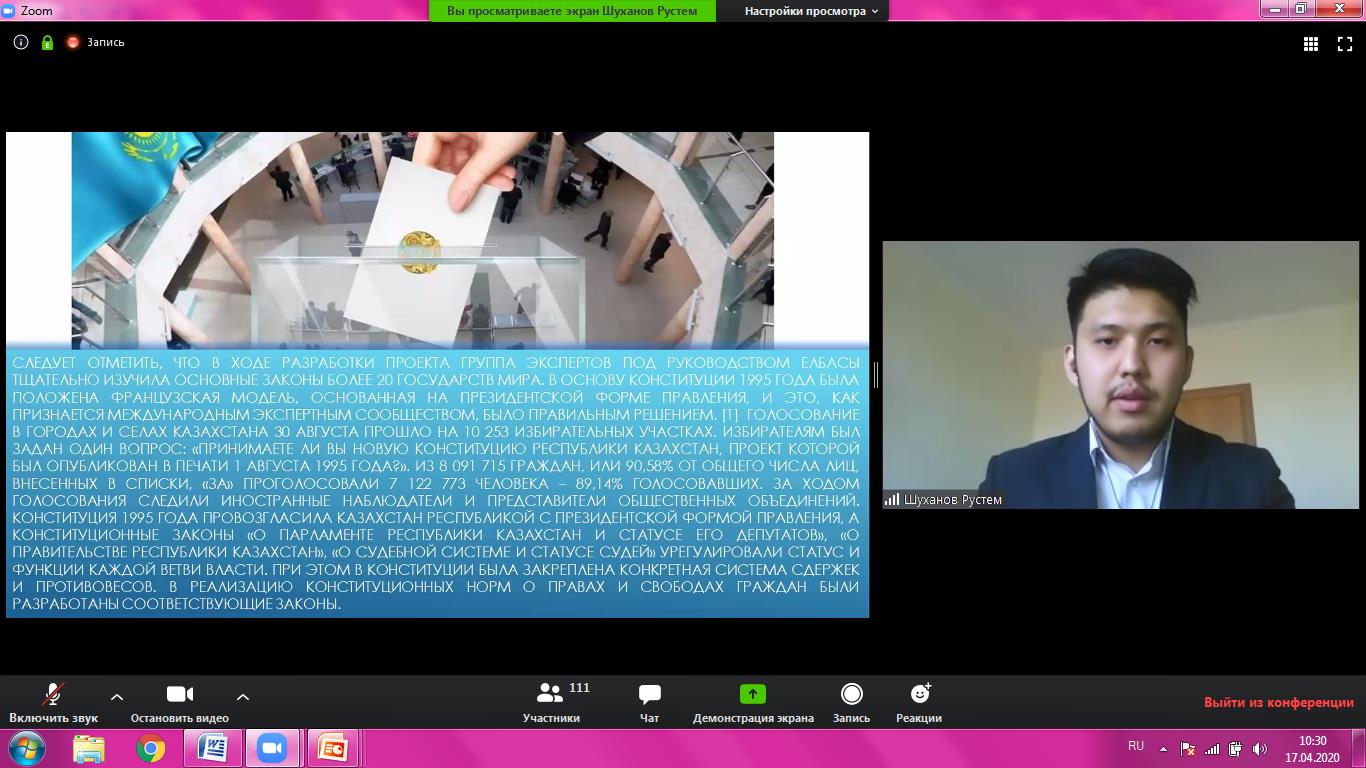Open Реакции reactions menu

coord(919,703)
